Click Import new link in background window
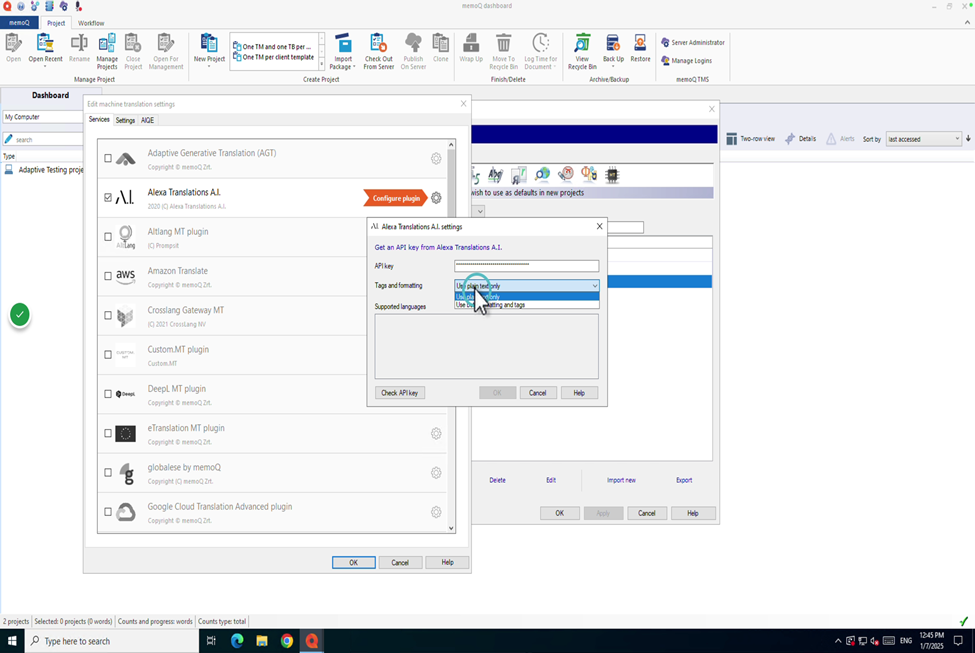This screenshot has height=653, width=975. (x=621, y=480)
